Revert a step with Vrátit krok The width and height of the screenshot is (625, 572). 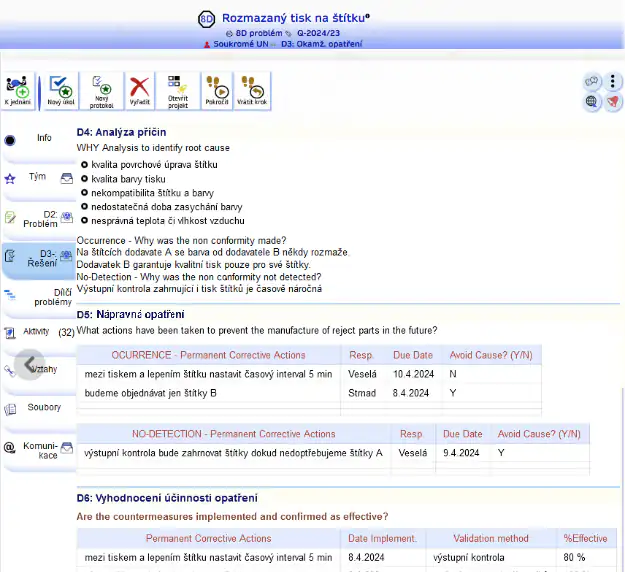coord(253,90)
